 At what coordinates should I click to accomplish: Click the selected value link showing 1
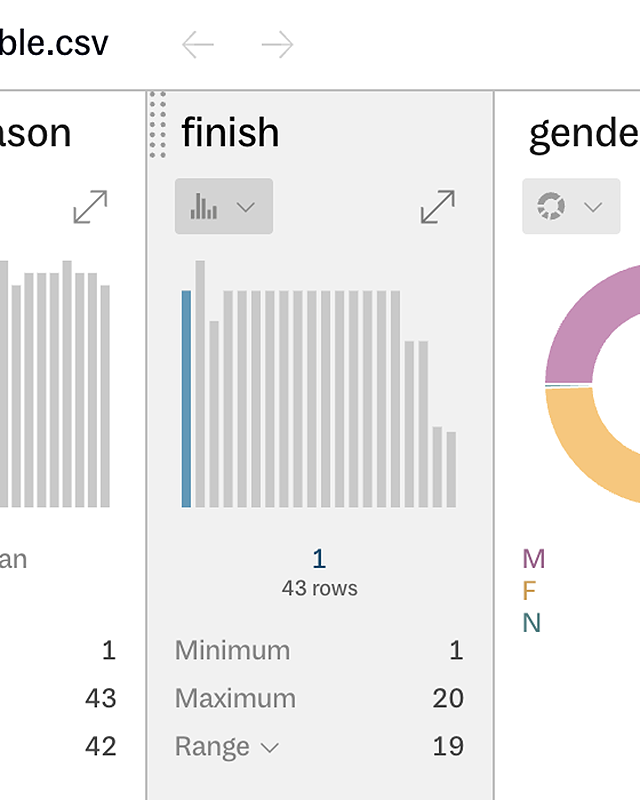point(320,558)
